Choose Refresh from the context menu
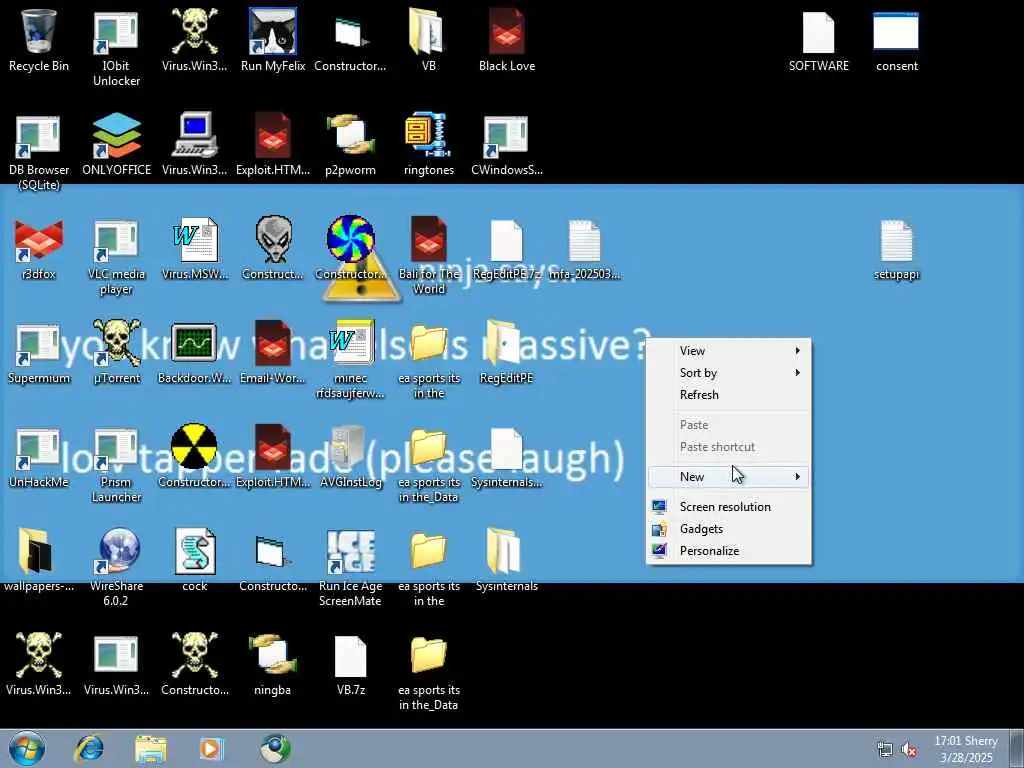 [x=729, y=394]
